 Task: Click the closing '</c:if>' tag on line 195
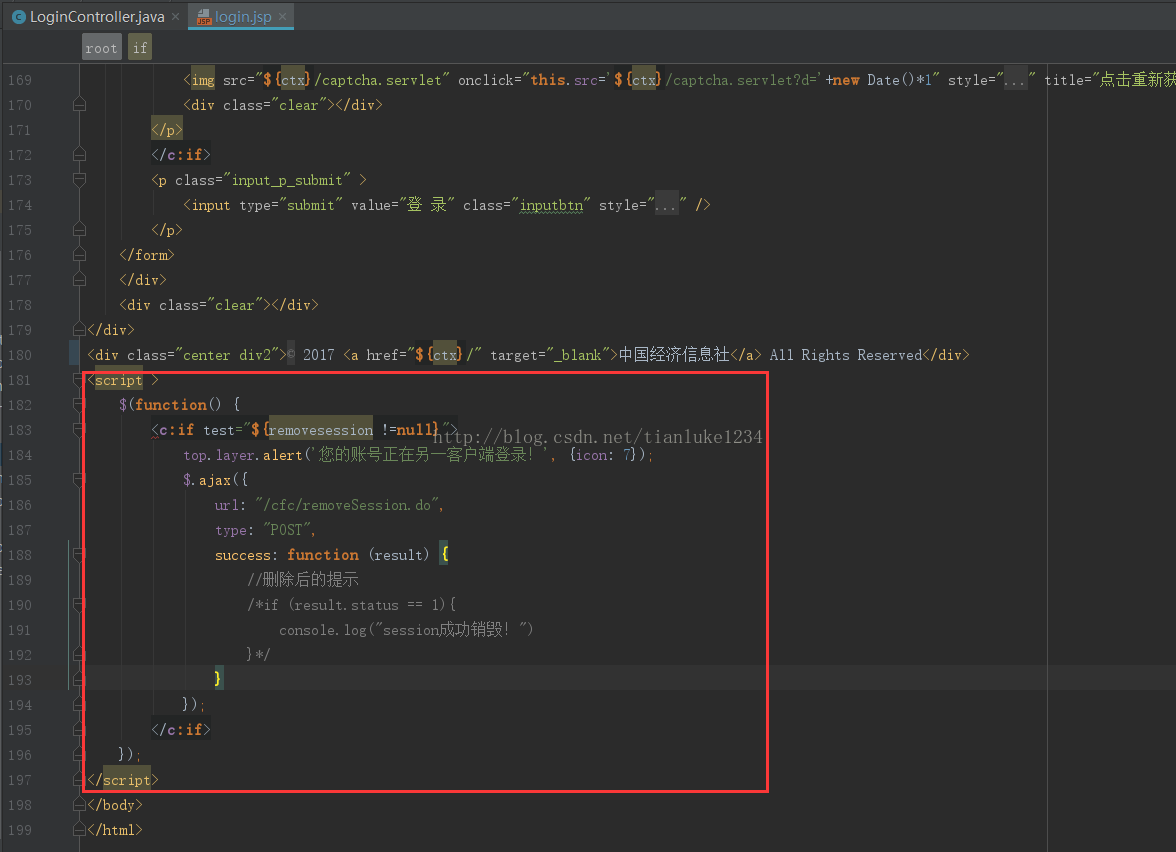pos(181,730)
